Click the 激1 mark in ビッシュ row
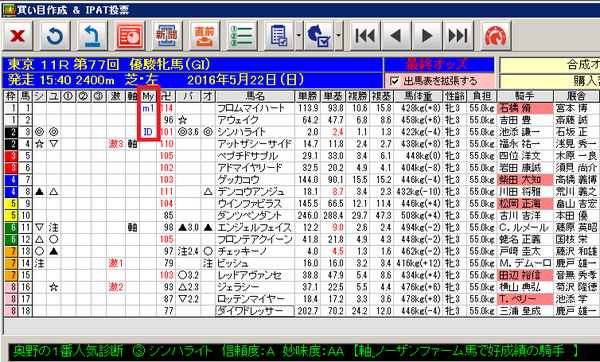600x362 pixels. (116, 263)
